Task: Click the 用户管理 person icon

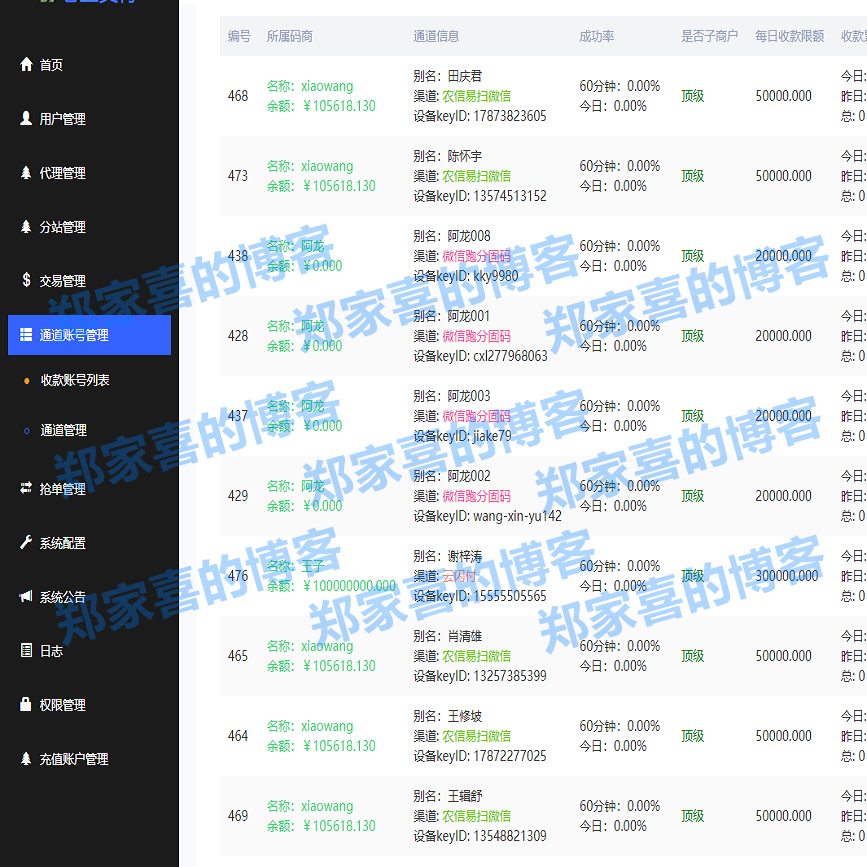Action: click(x=26, y=118)
